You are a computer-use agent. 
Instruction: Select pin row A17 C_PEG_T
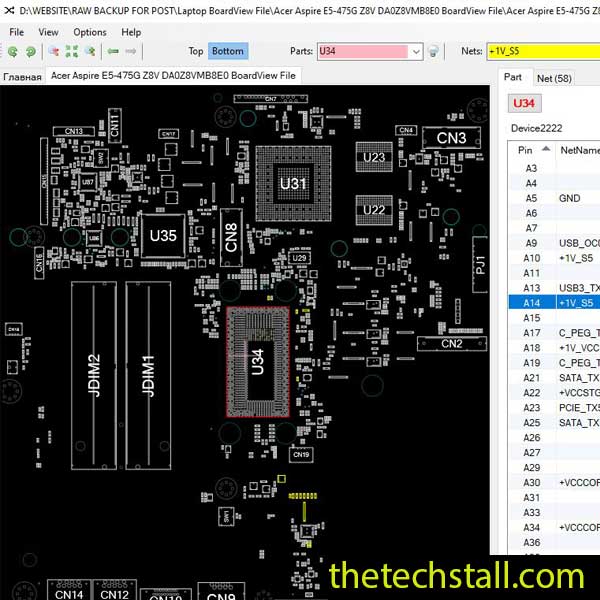pos(554,333)
